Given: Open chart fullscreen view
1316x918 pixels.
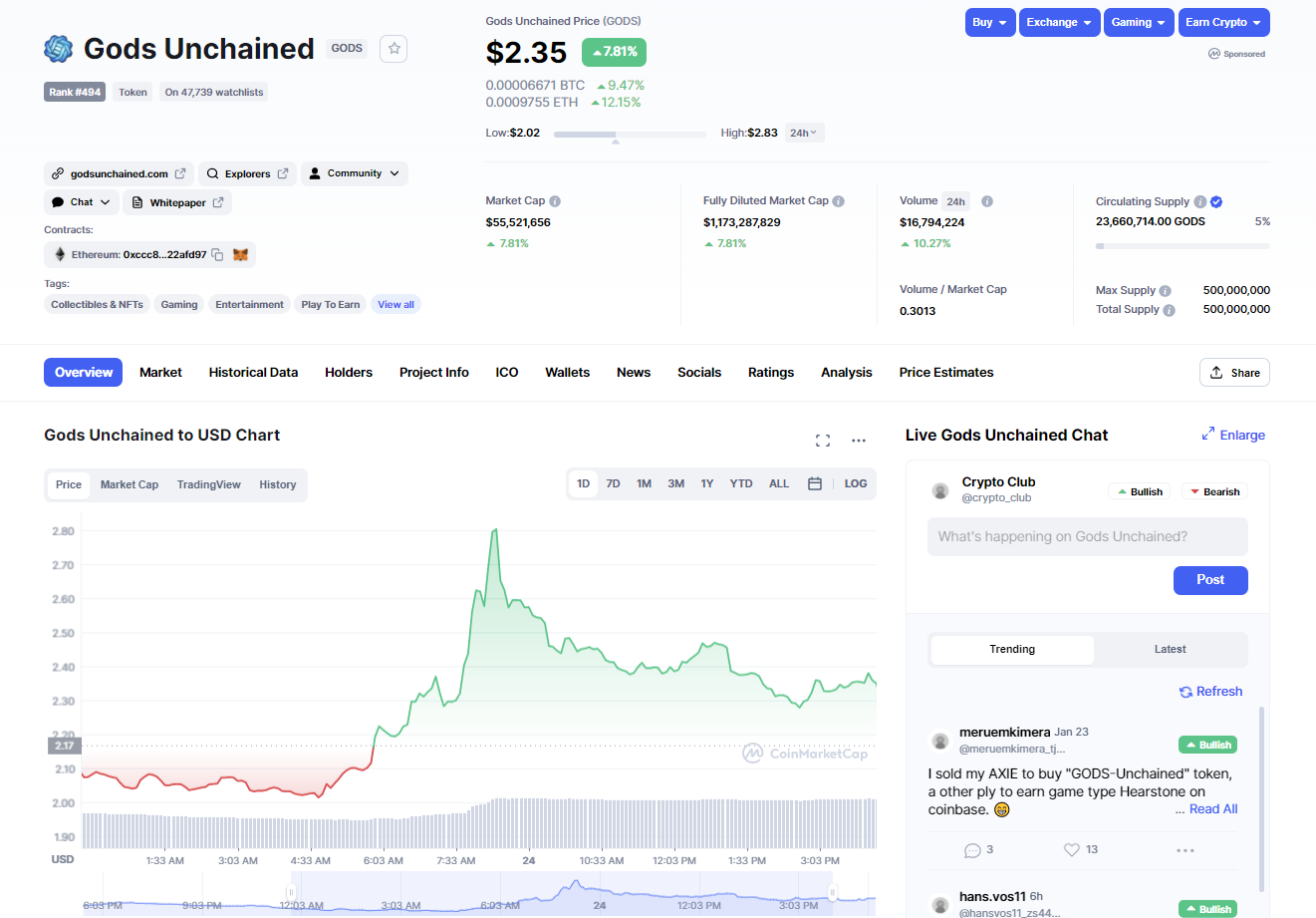Looking at the screenshot, I should click(823, 441).
